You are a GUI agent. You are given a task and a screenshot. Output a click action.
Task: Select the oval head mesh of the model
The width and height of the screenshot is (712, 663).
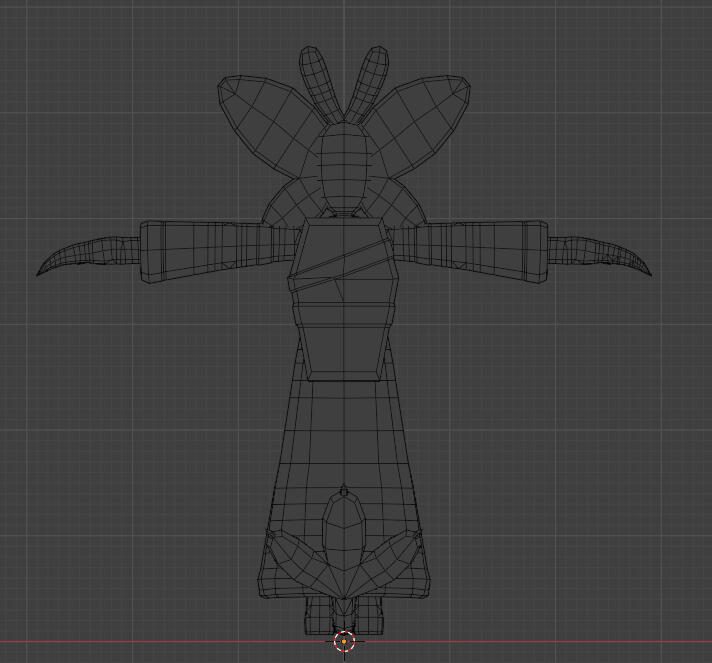pos(344,167)
